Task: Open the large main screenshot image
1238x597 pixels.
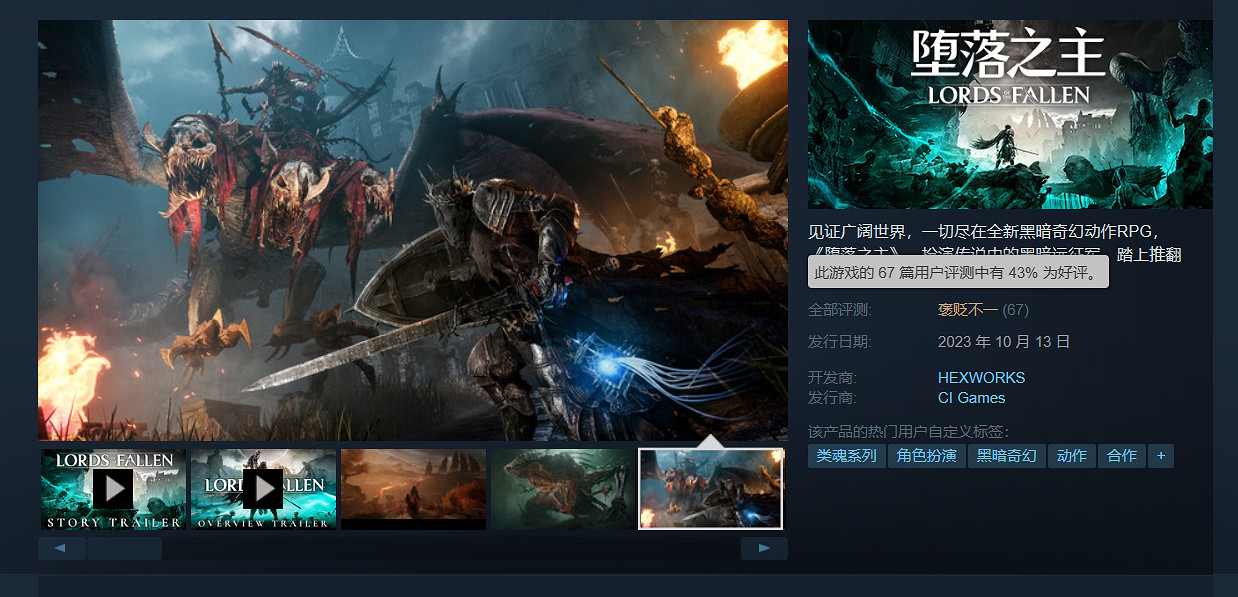Action: click(x=412, y=230)
